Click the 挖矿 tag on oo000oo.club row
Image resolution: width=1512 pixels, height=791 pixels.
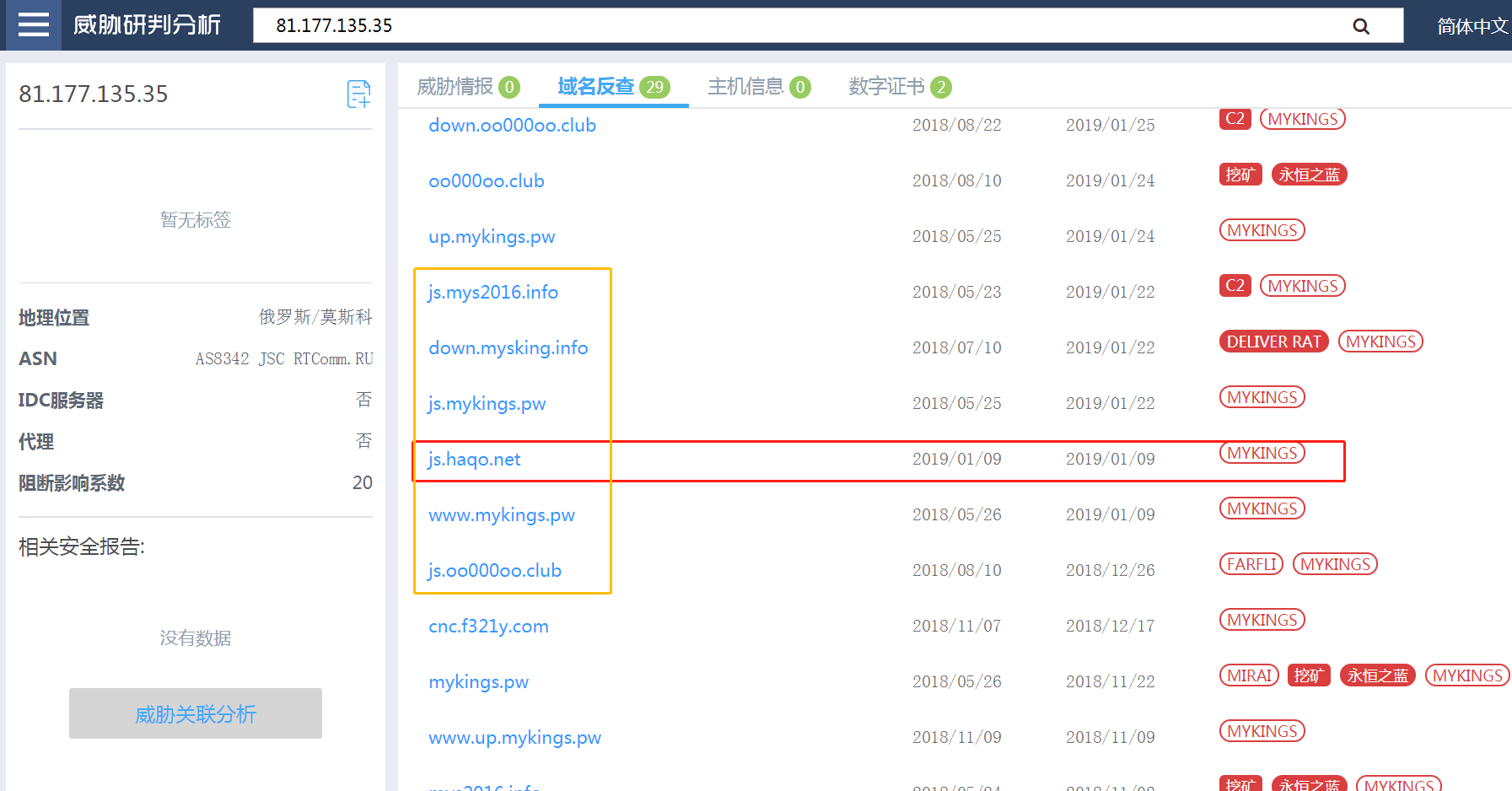[1240, 175]
